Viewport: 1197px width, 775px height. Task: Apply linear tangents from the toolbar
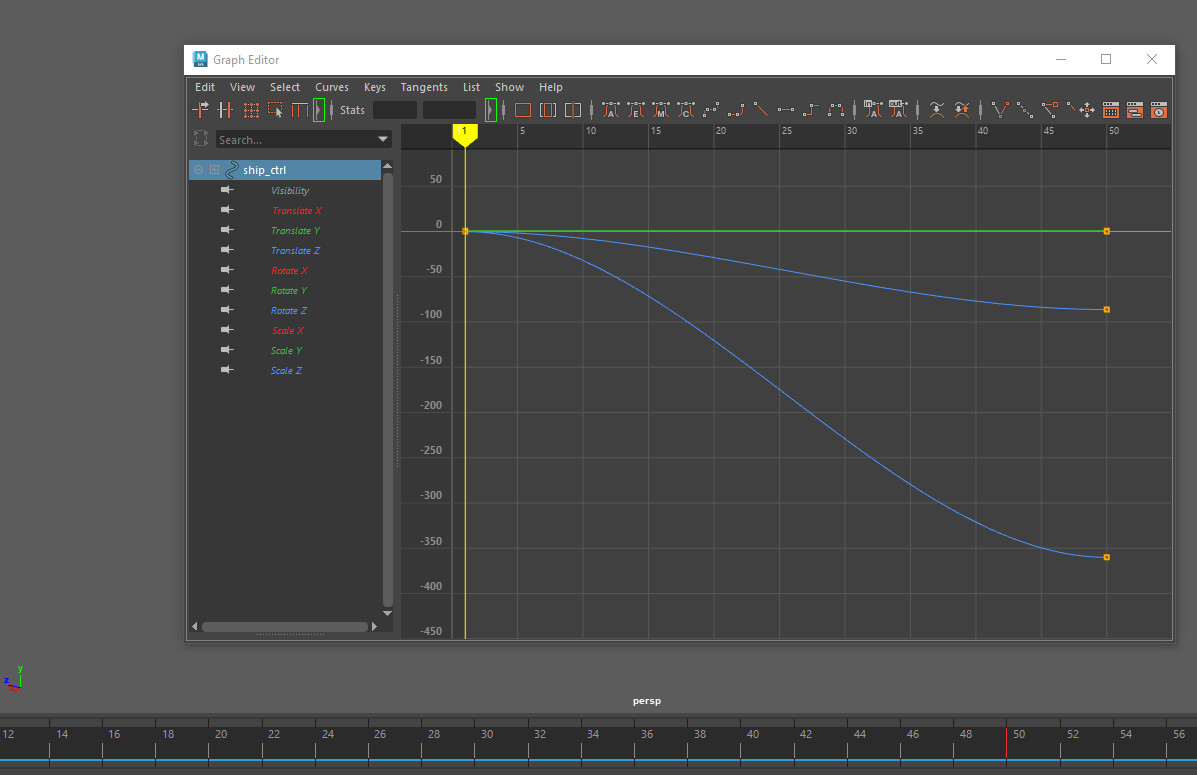tap(760, 110)
